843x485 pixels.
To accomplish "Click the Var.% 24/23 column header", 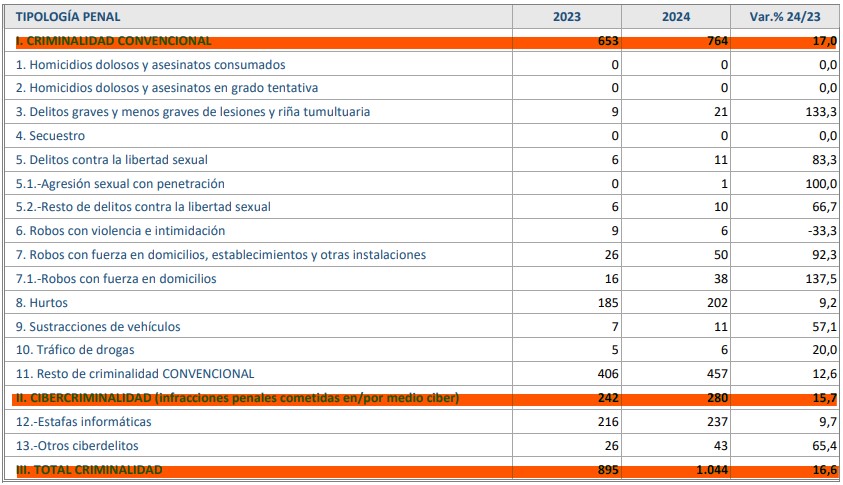I will [786, 17].
